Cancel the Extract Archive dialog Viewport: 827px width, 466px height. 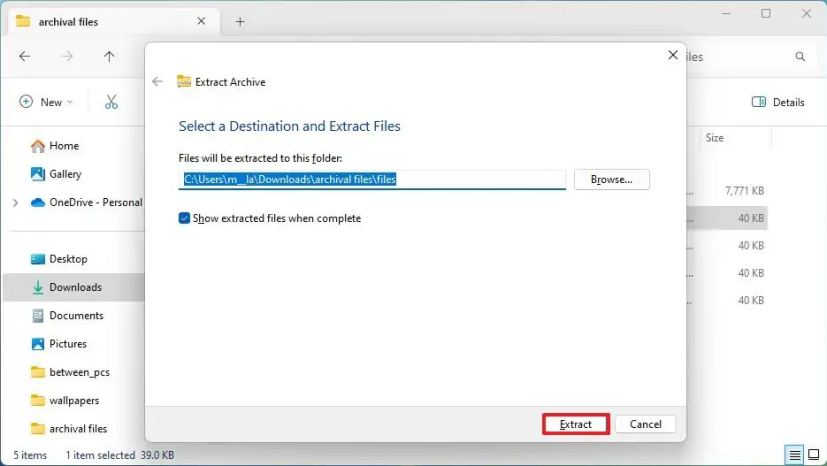click(x=645, y=424)
